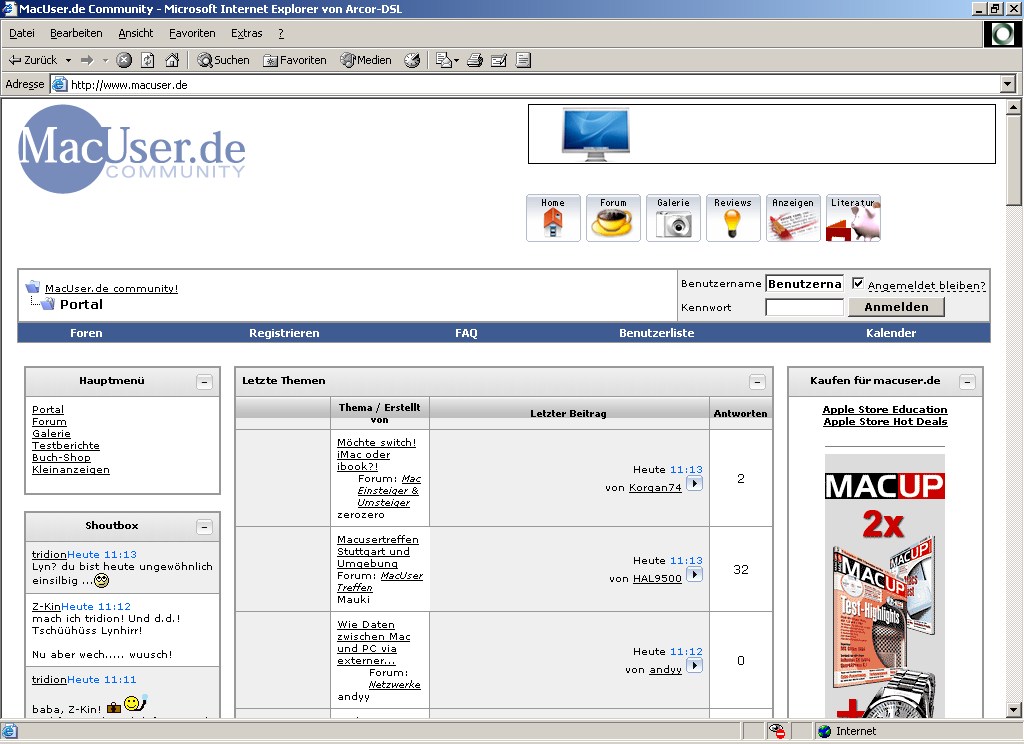Click the history icon in the toolbar
1024x744 pixels.
[x=412, y=60]
